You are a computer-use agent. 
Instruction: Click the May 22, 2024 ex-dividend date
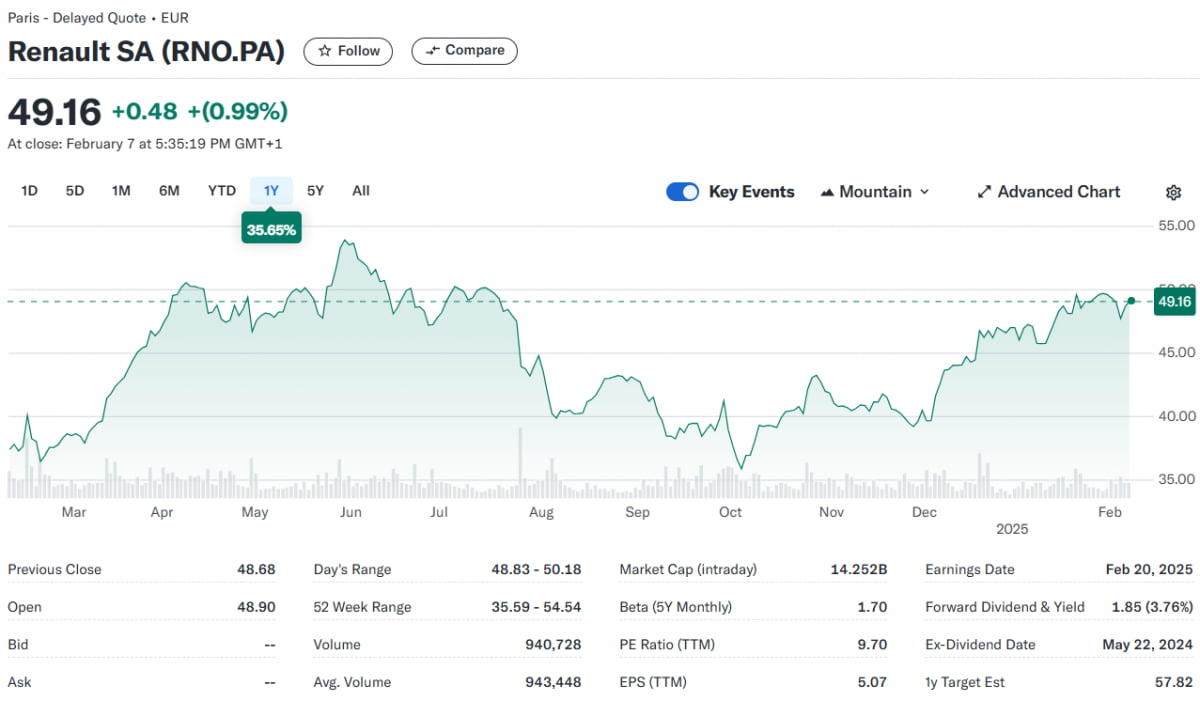pos(1148,645)
